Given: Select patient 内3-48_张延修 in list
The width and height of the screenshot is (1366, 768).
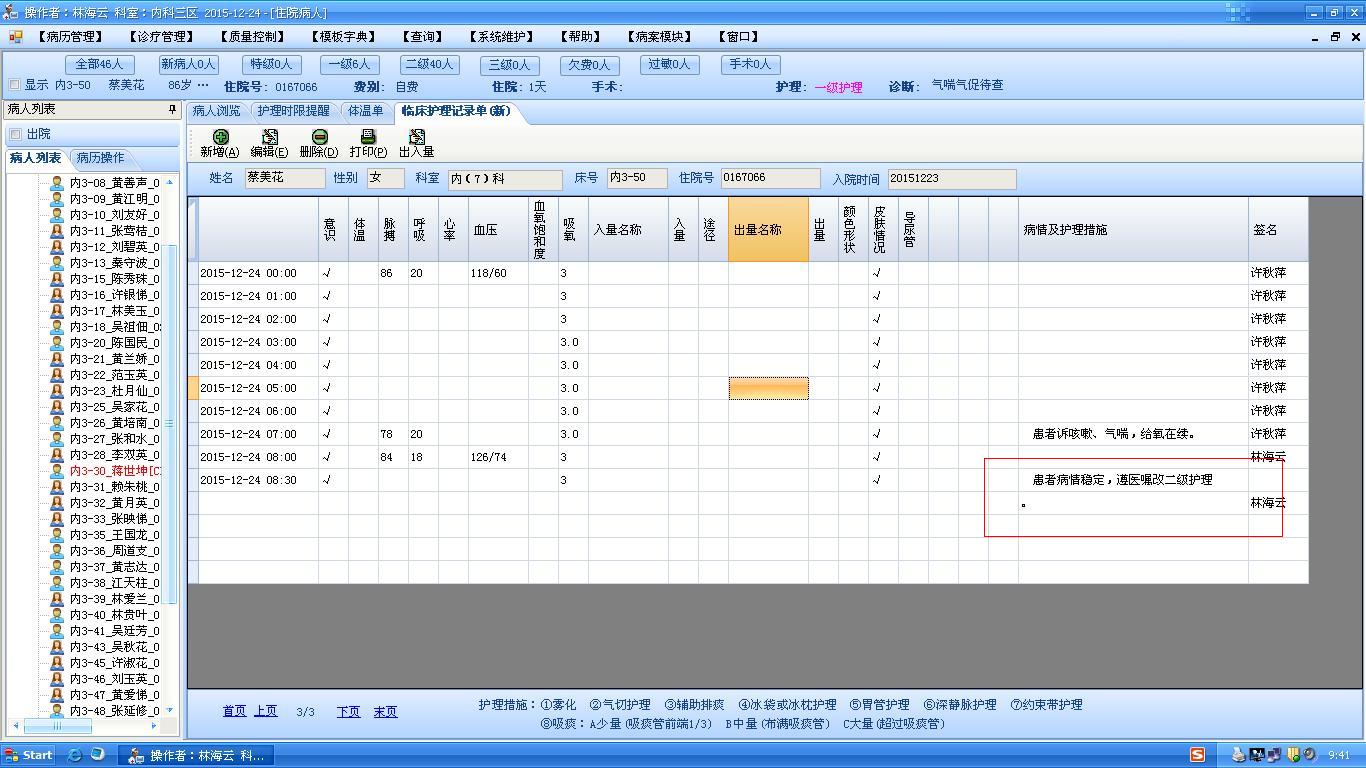Looking at the screenshot, I should point(114,711).
